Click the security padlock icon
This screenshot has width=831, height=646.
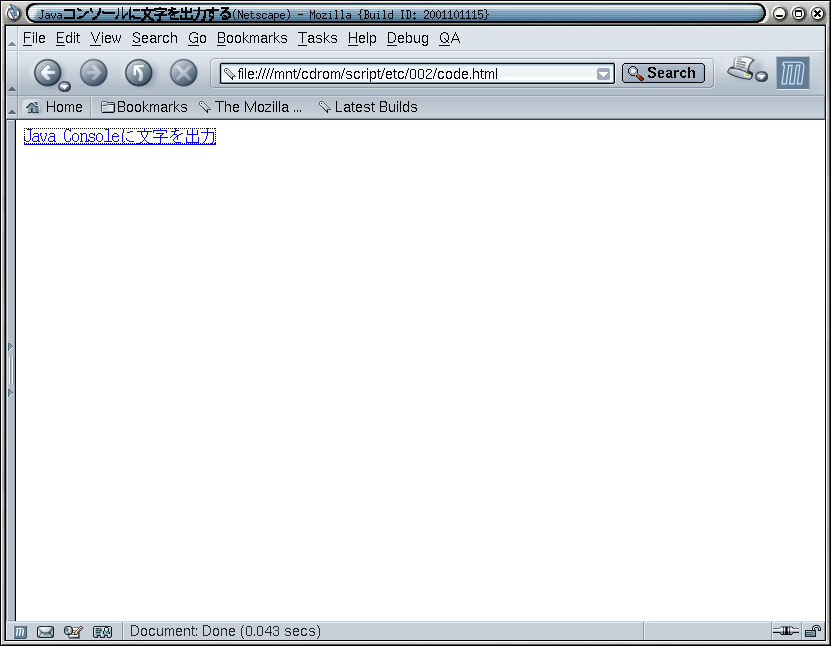(812, 631)
